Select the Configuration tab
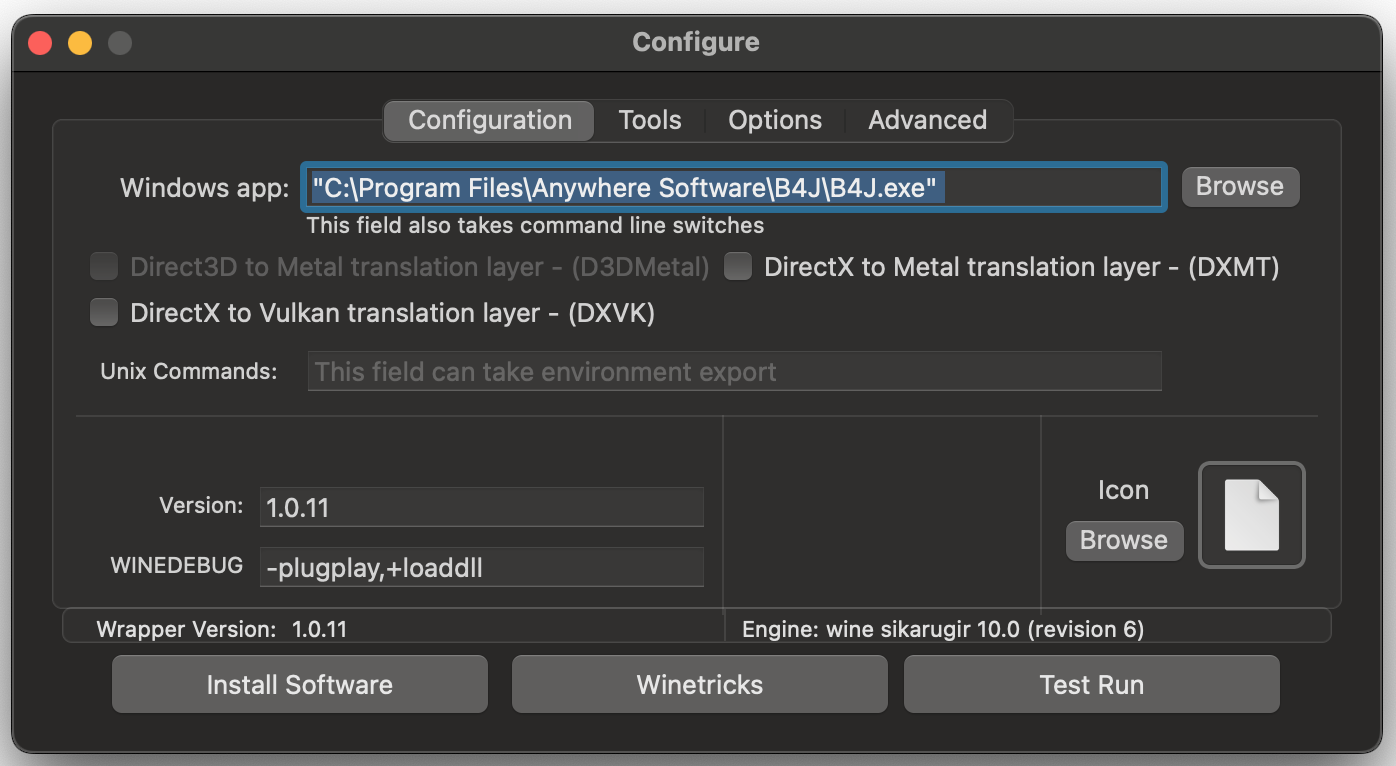Image resolution: width=1396 pixels, height=766 pixels. click(490, 120)
